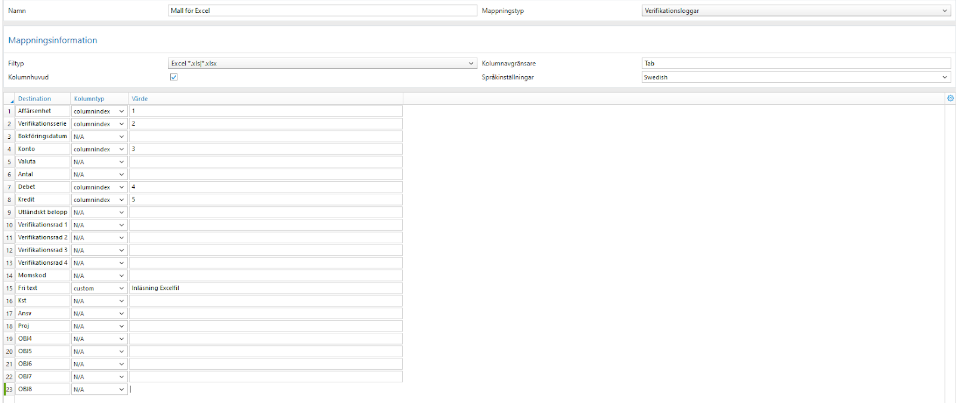Open grid settings gear icon

pos(949,98)
